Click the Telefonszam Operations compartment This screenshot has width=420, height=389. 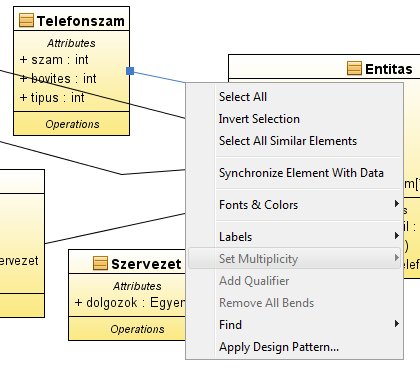coord(71,124)
